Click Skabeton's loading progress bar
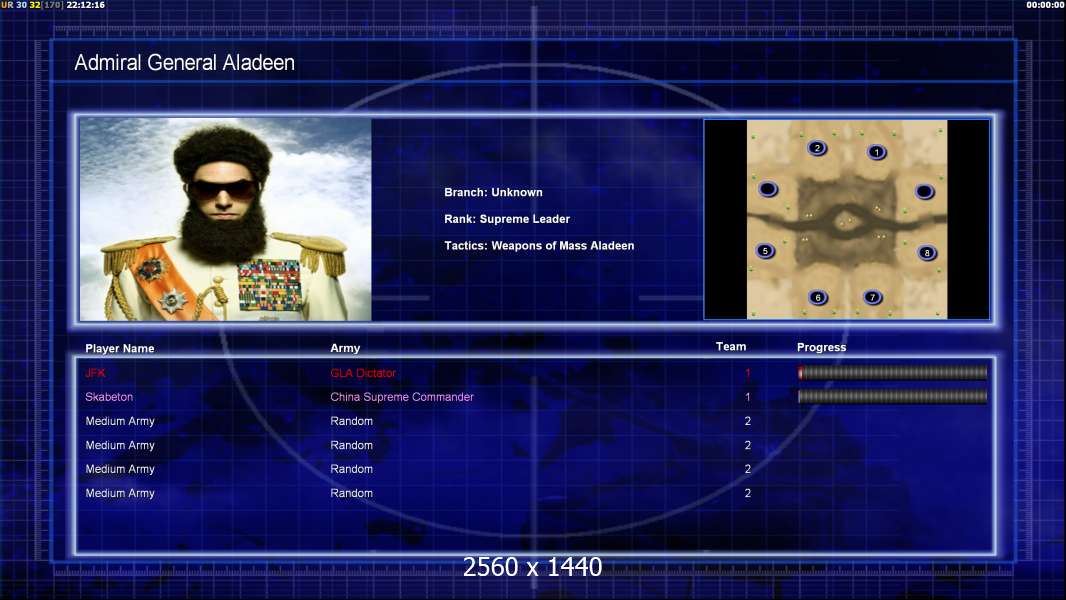1066x600 pixels. (x=893, y=396)
